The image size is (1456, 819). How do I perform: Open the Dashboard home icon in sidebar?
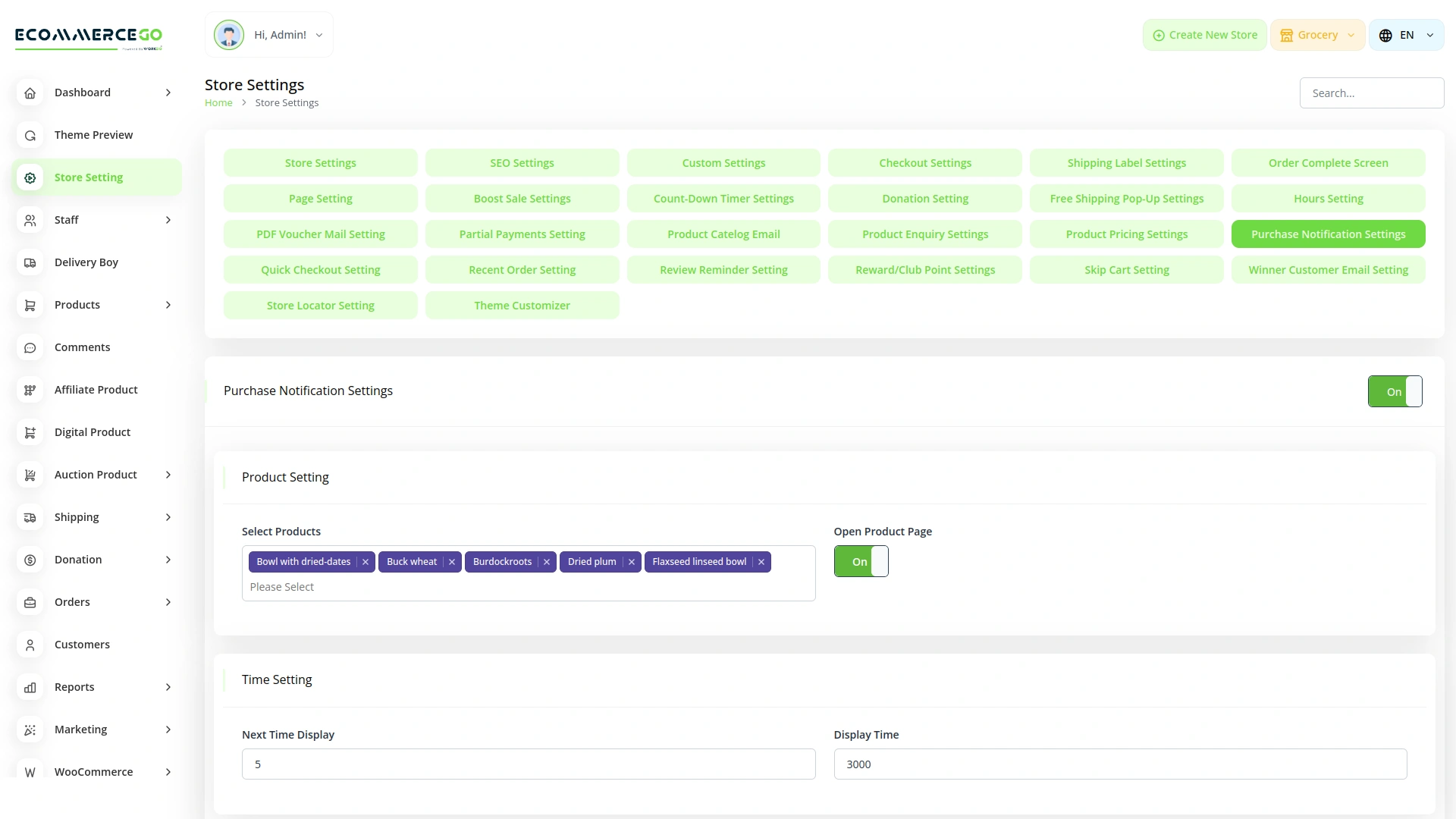click(x=30, y=93)
